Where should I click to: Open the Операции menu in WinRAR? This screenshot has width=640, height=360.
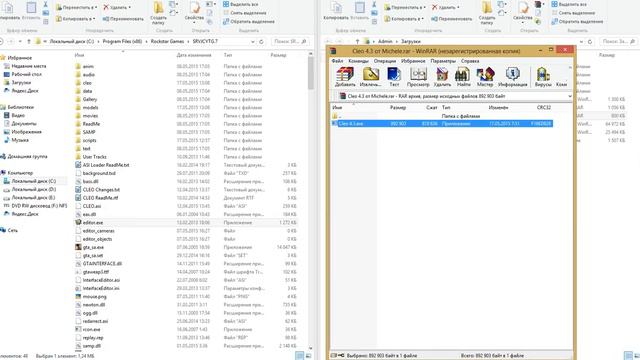[x=385, y=61]
